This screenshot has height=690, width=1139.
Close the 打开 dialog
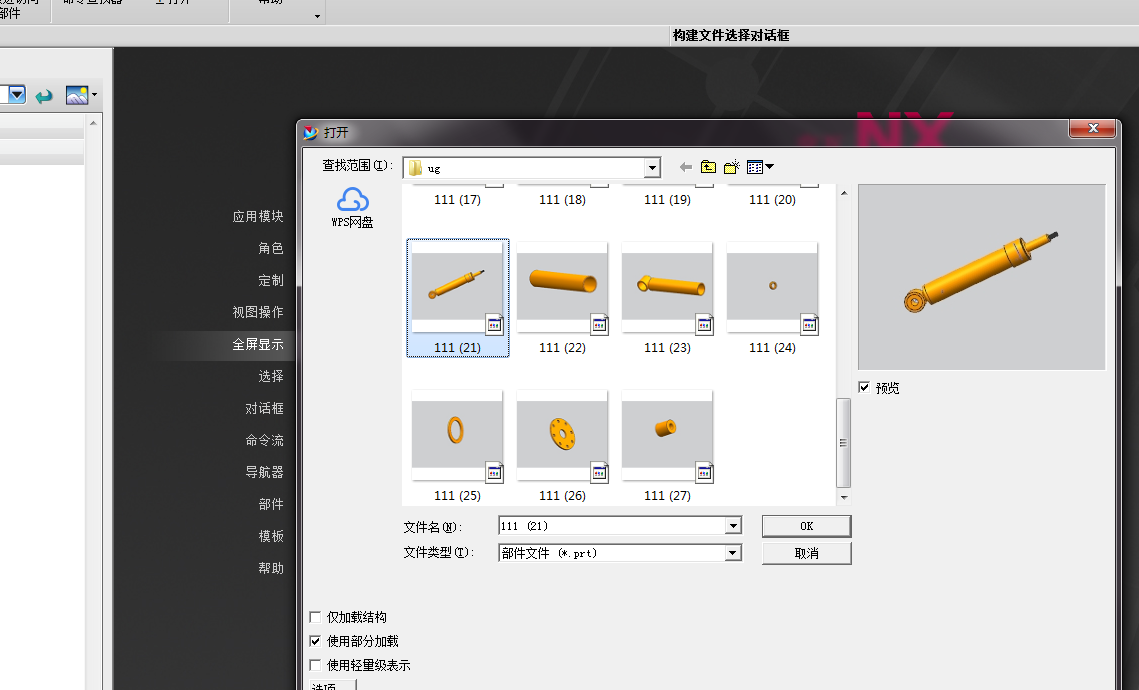click(x=1093, y=128)
